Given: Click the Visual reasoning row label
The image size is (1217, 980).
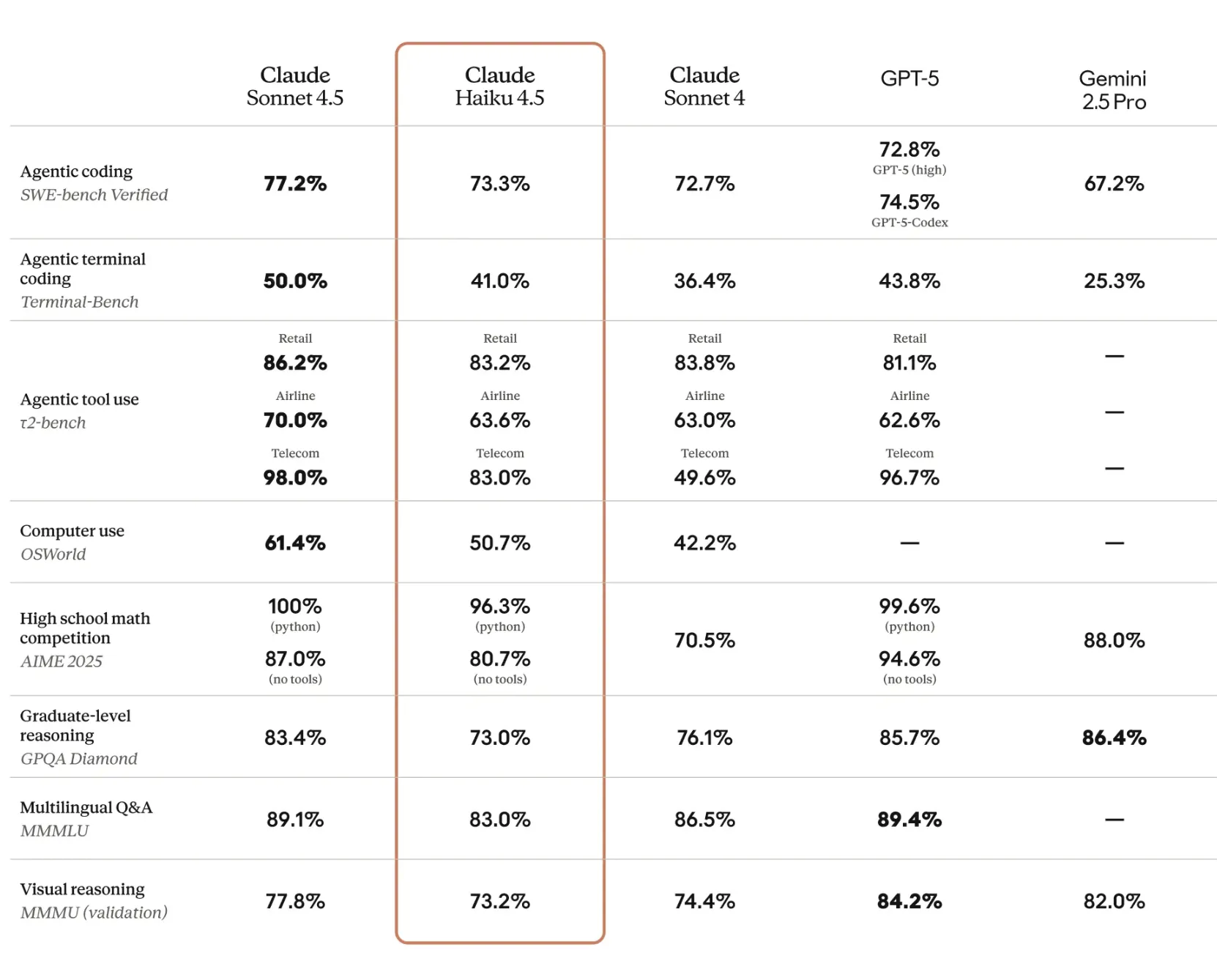Looking at the screenshot, I should coord(82,889).
